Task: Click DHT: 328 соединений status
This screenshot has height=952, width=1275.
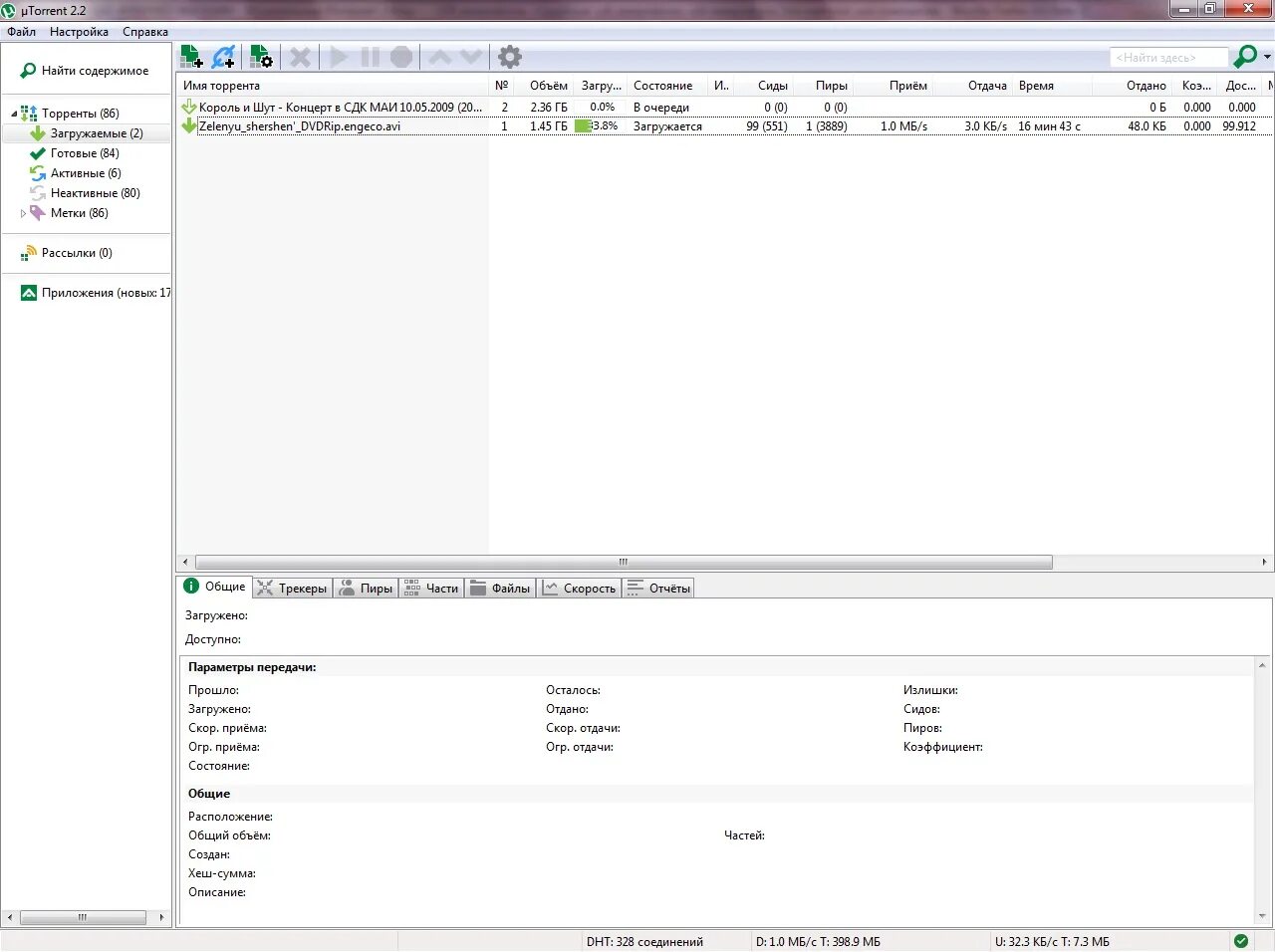Action: click(x=644, y=941)
